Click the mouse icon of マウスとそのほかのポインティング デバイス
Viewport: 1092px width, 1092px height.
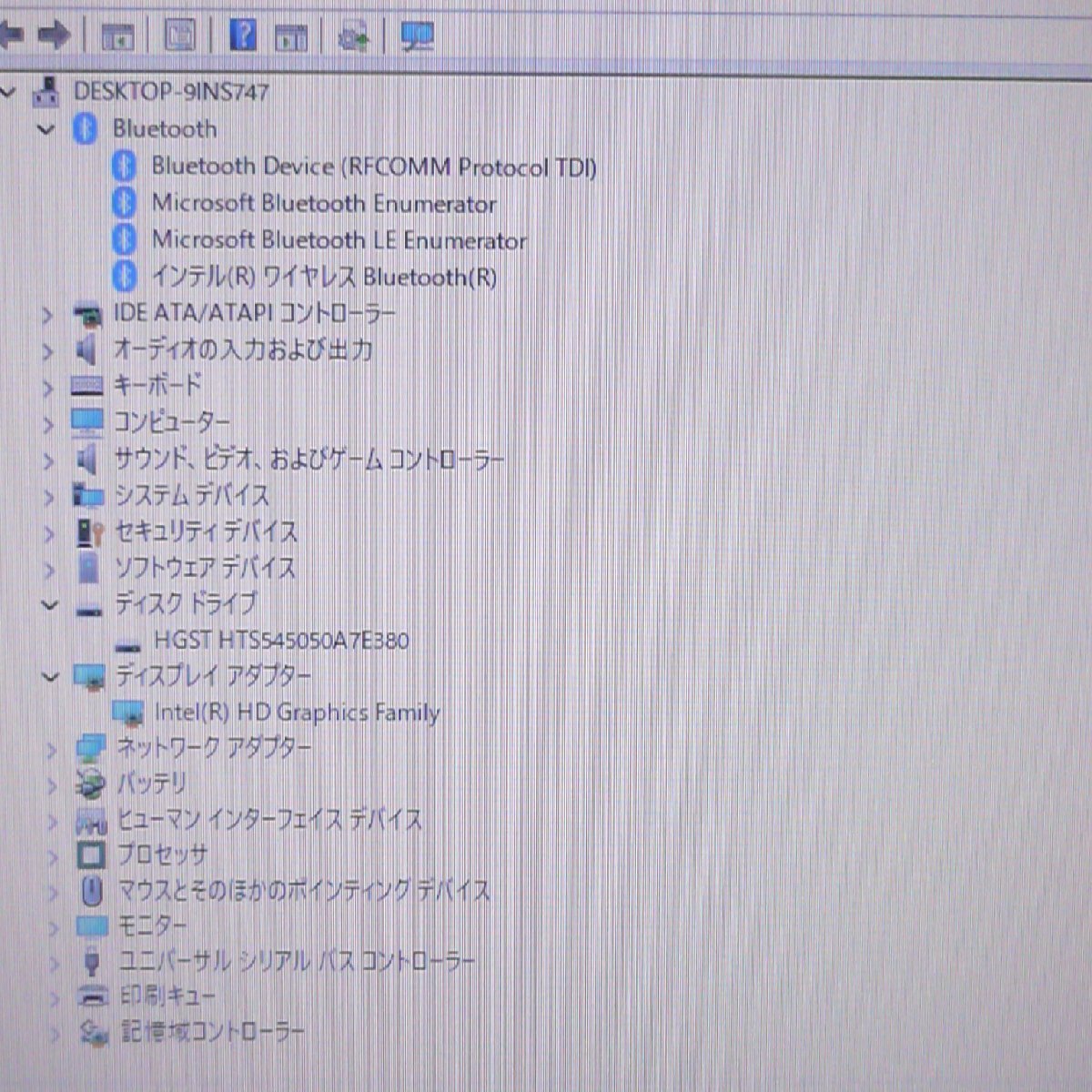(x=92, y=891)
